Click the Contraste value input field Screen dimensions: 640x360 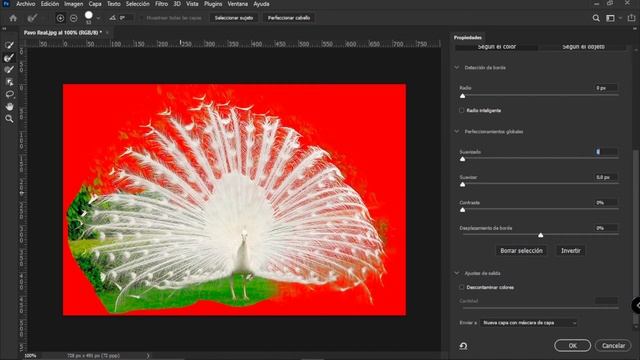coord(606,202)
